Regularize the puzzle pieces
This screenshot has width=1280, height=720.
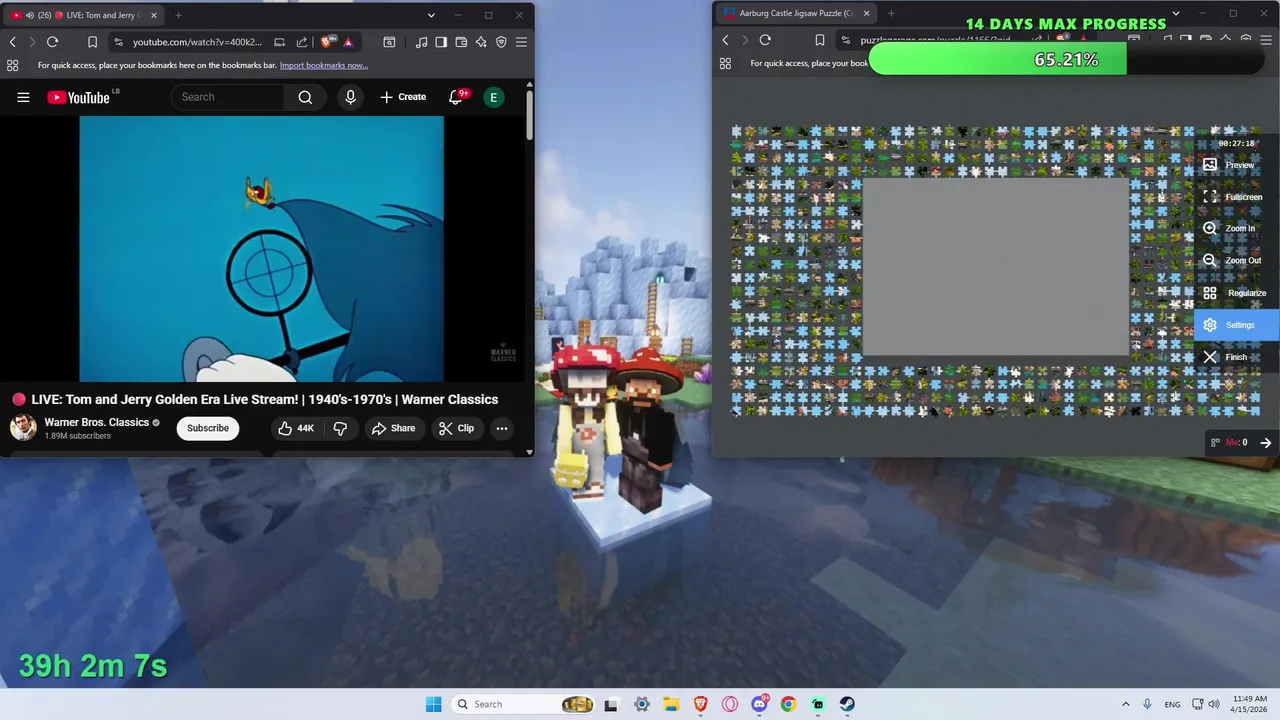point(1236,293)
